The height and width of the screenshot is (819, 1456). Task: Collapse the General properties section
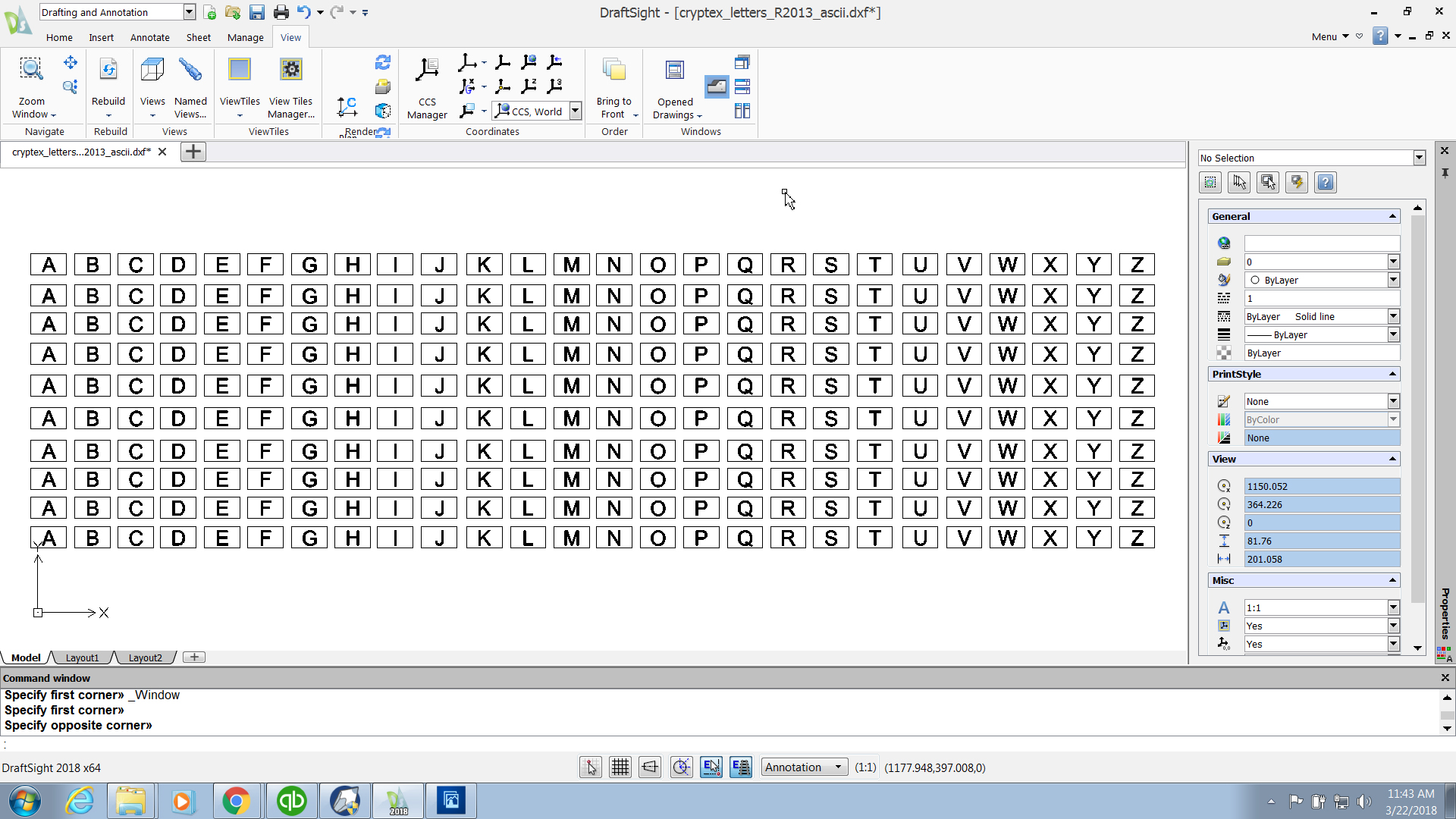click(x=1392, y=217)
